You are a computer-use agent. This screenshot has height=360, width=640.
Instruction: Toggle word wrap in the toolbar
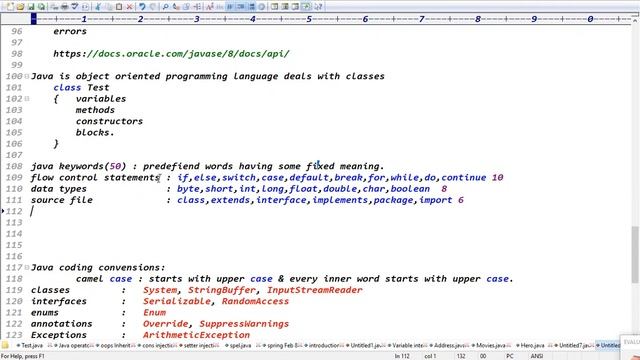tap(230, 7)
